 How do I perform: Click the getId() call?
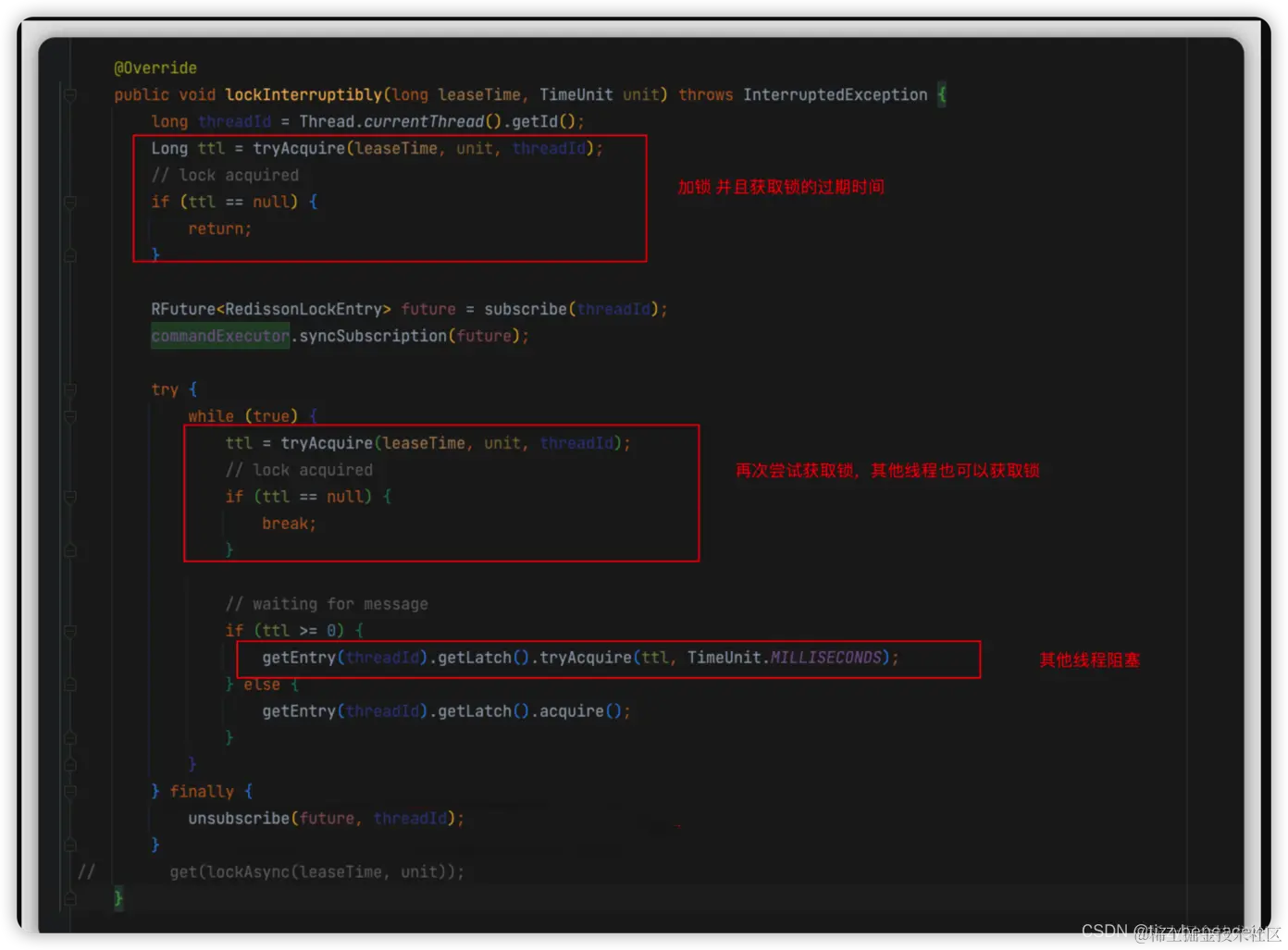point(543,121)
